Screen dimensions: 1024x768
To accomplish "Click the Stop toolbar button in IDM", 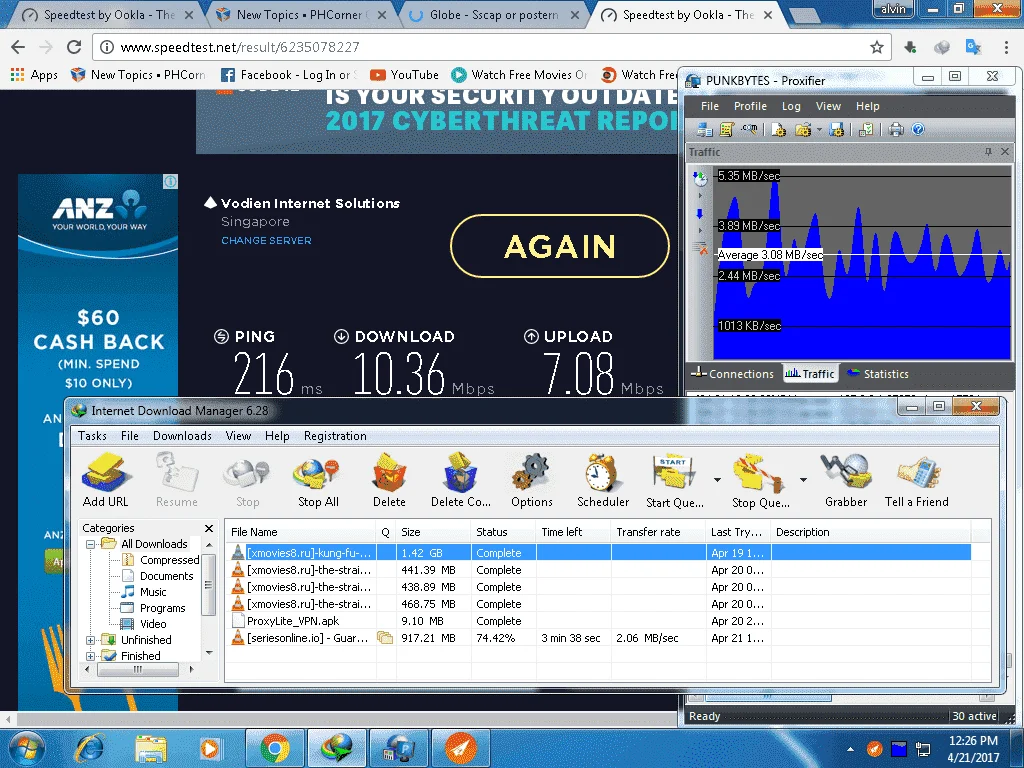I will tap(247, 480).
